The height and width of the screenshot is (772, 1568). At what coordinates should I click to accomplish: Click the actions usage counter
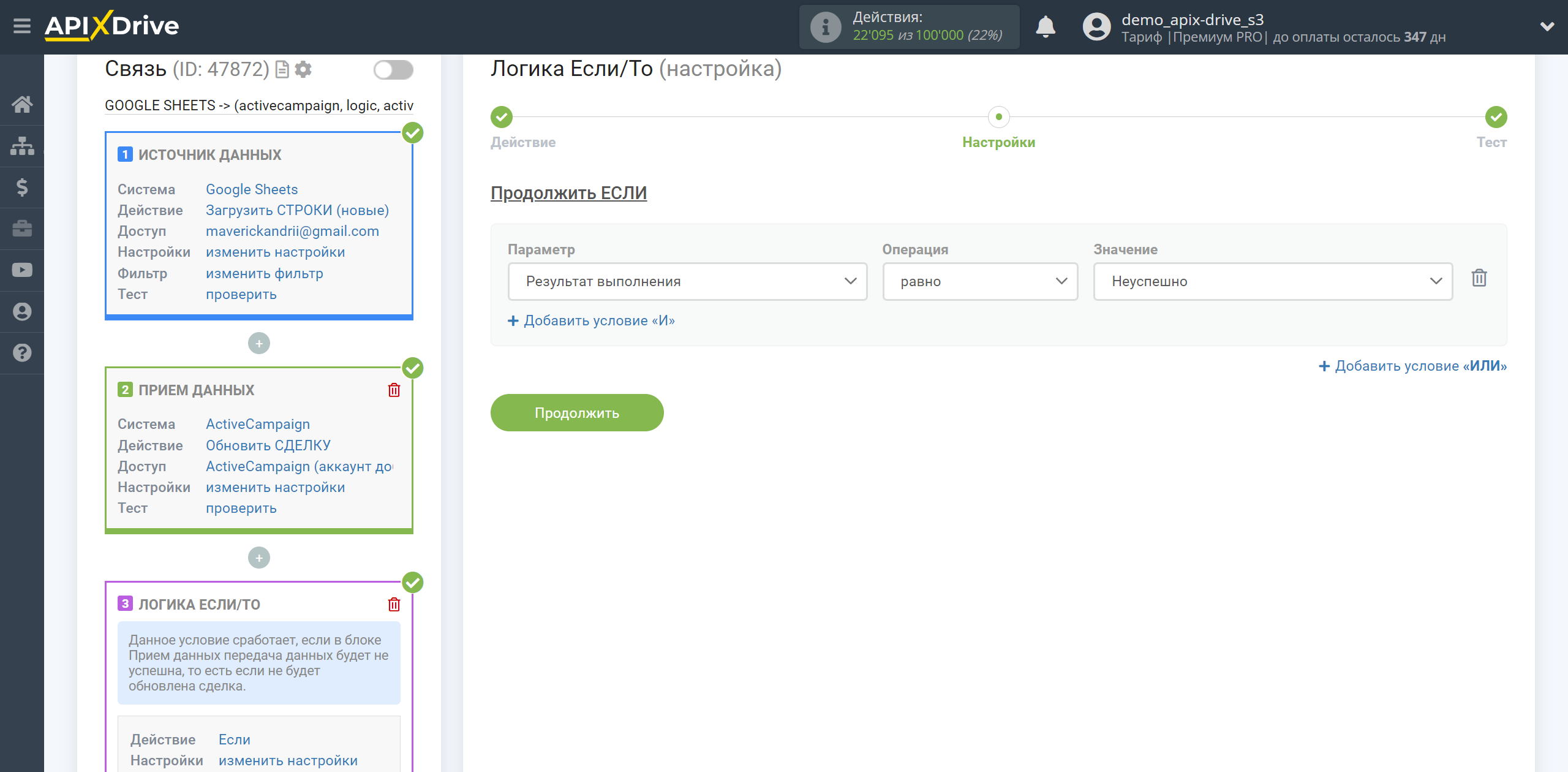pyautogui.click(x=927, y=36)
